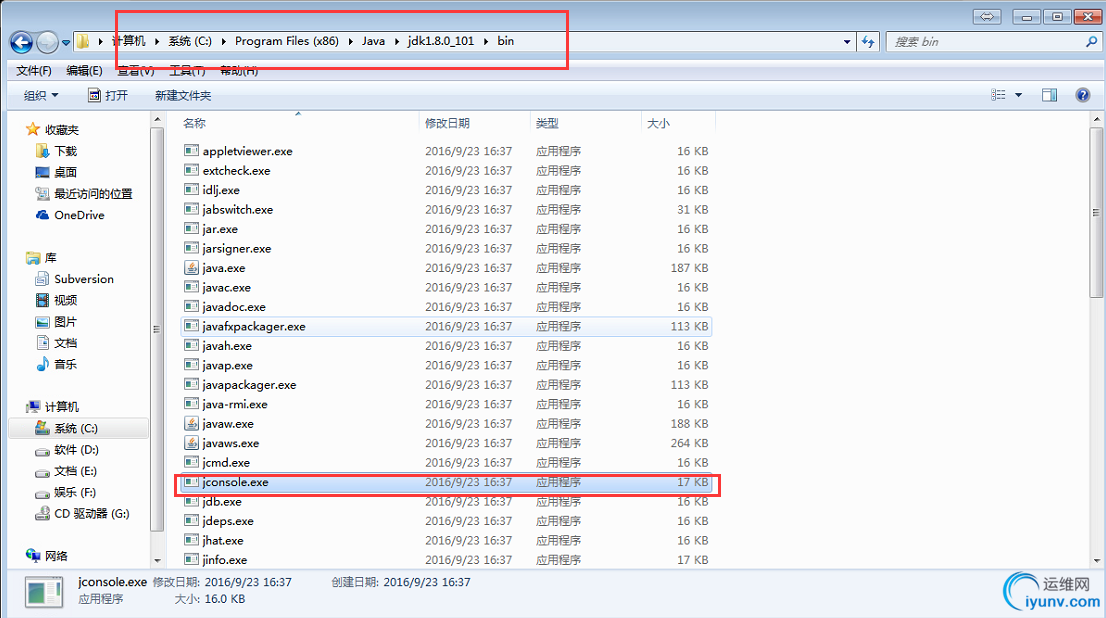This screenshot has width=1106, height=618.
Task: Select the jinfo.exe file name
Action: click(224, 560)
